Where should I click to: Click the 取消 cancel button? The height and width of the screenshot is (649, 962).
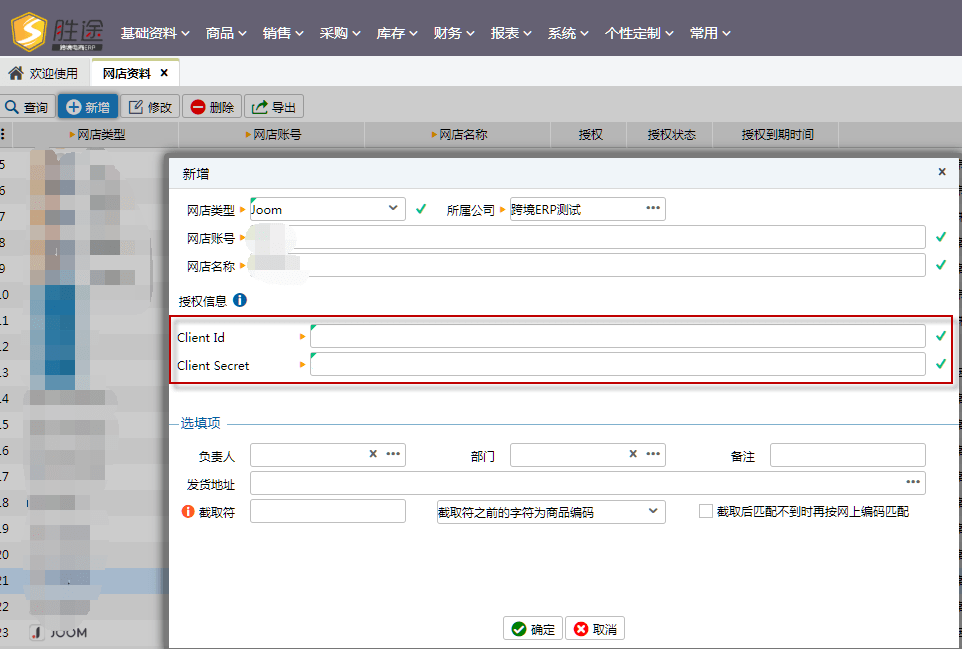click(x=595, y=629)
